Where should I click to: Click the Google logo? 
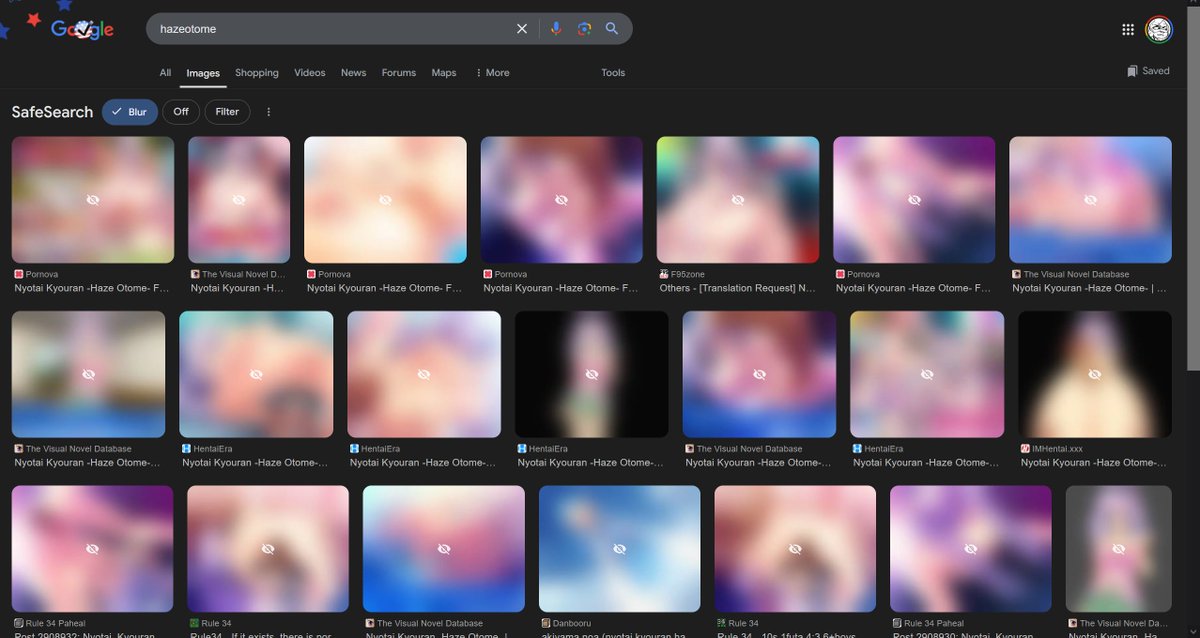[82, 29]
